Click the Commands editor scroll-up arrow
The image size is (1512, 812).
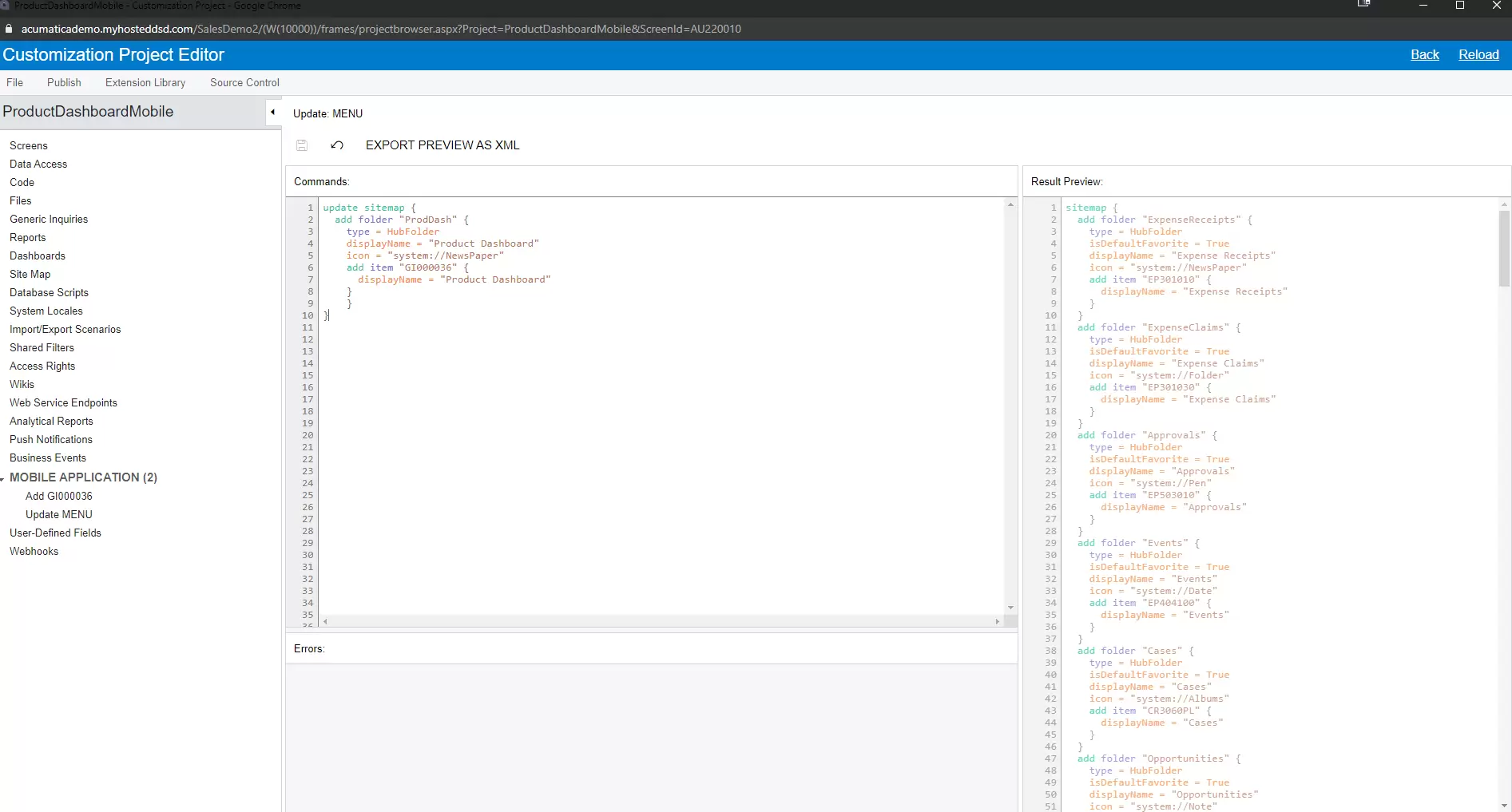pos(1010,205)
